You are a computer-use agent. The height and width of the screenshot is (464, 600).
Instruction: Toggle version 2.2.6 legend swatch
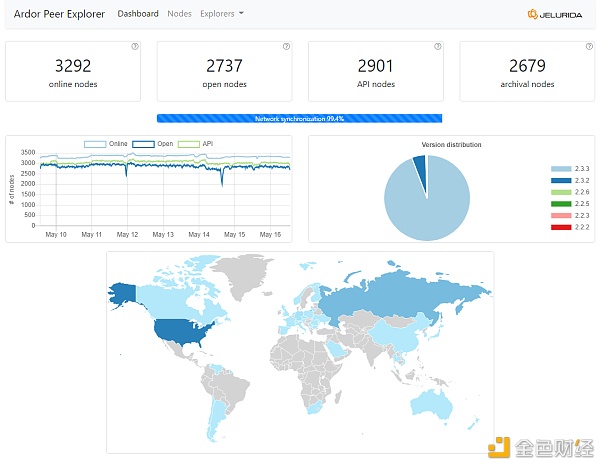[561, 192]
